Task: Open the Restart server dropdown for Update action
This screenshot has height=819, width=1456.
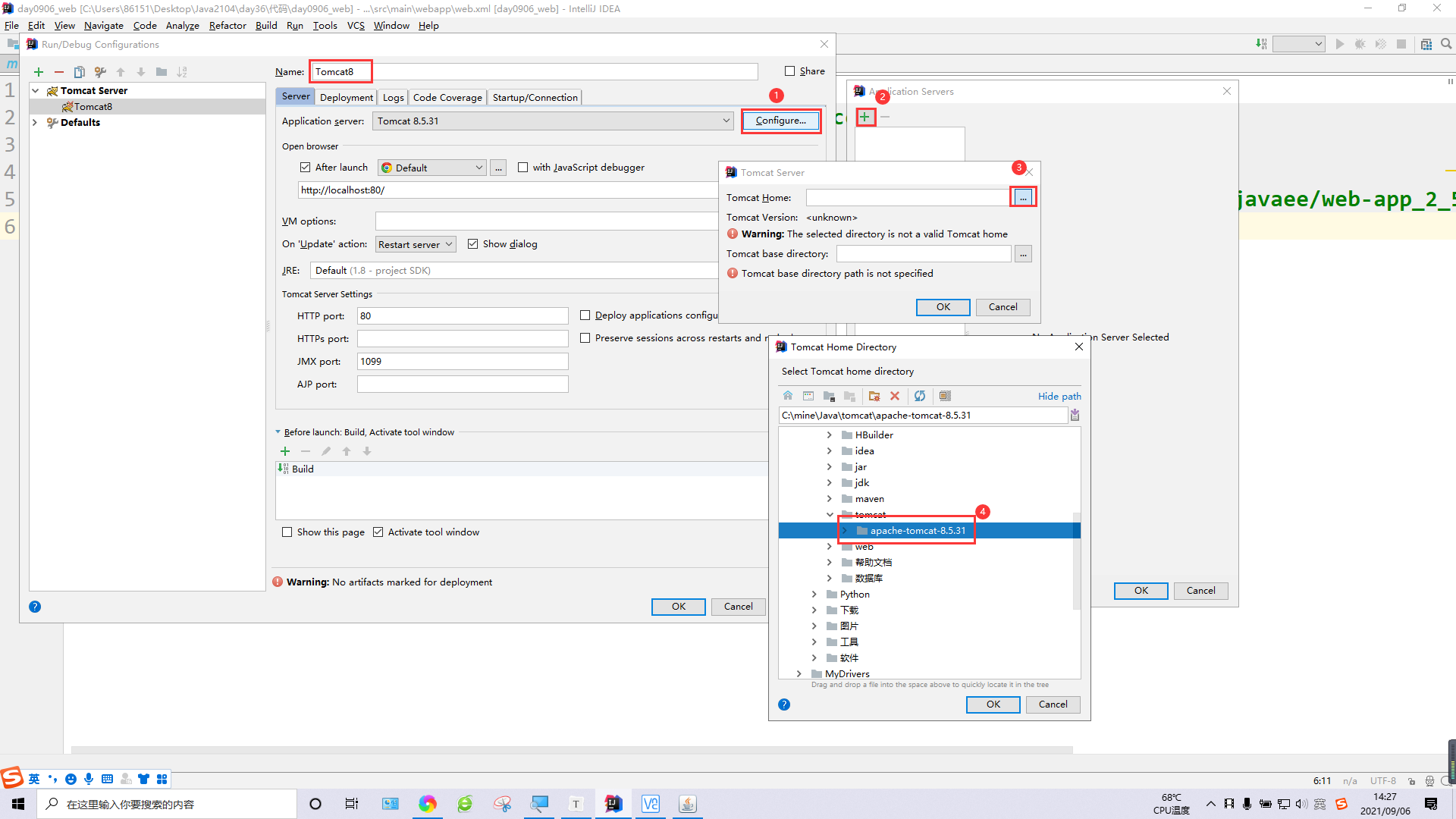Action: coord(415,243)
